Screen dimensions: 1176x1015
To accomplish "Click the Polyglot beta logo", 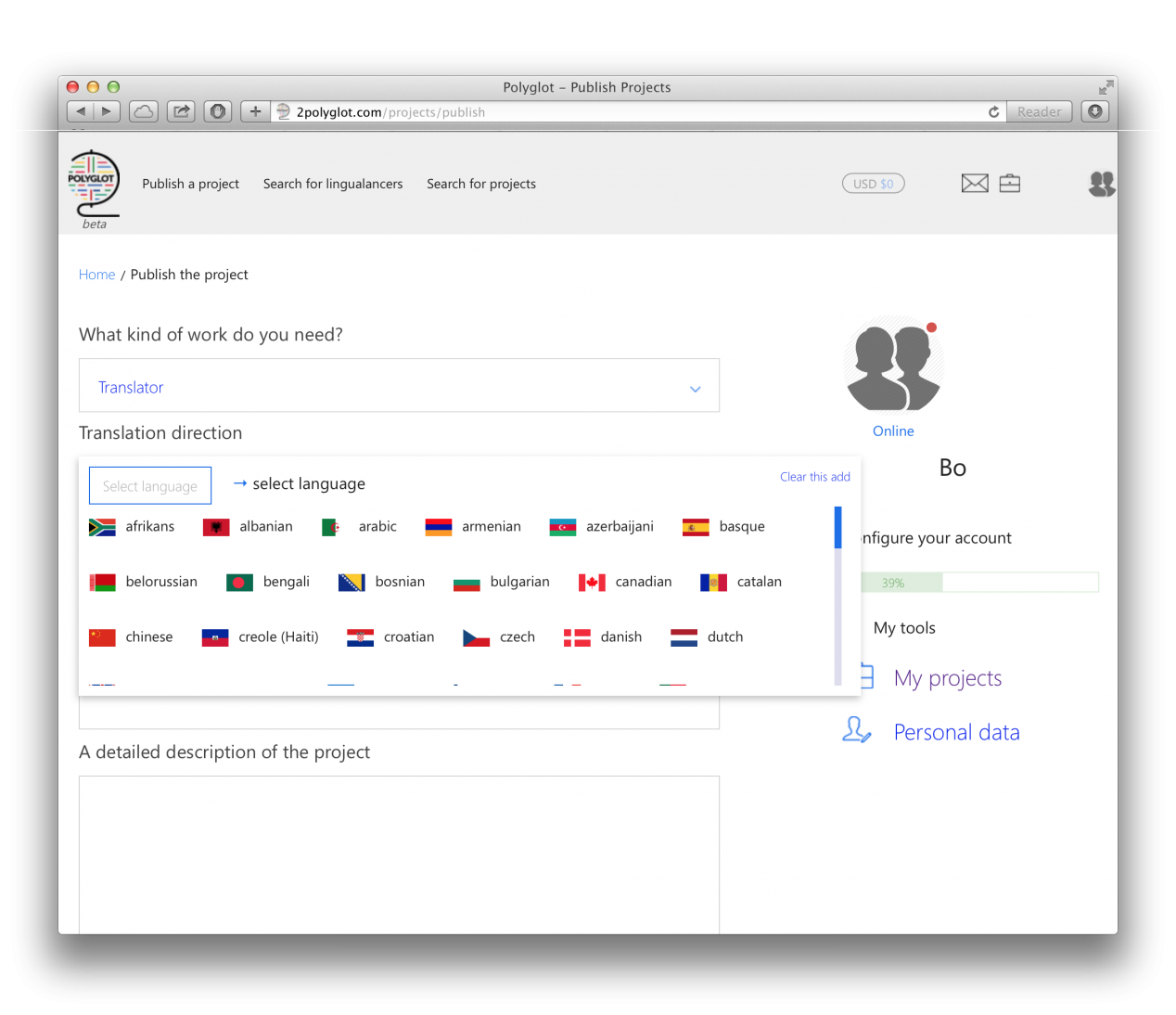I will (x=93, y=184).
